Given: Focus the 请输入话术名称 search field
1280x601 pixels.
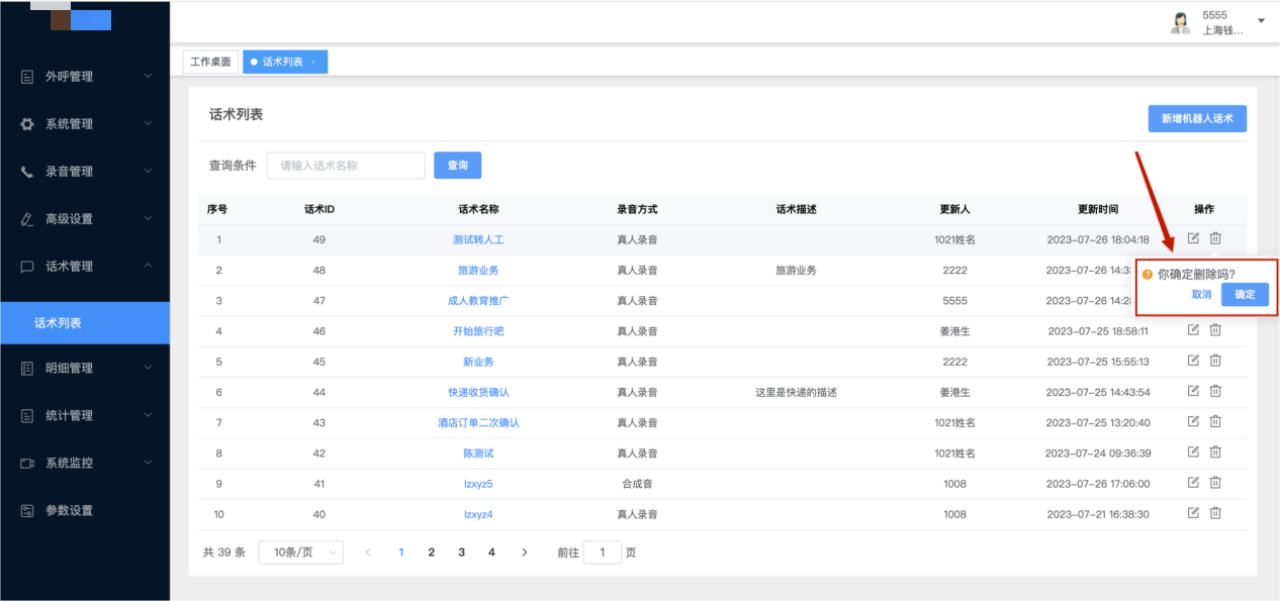Looking at the screenshot, I should click(346, 165).
